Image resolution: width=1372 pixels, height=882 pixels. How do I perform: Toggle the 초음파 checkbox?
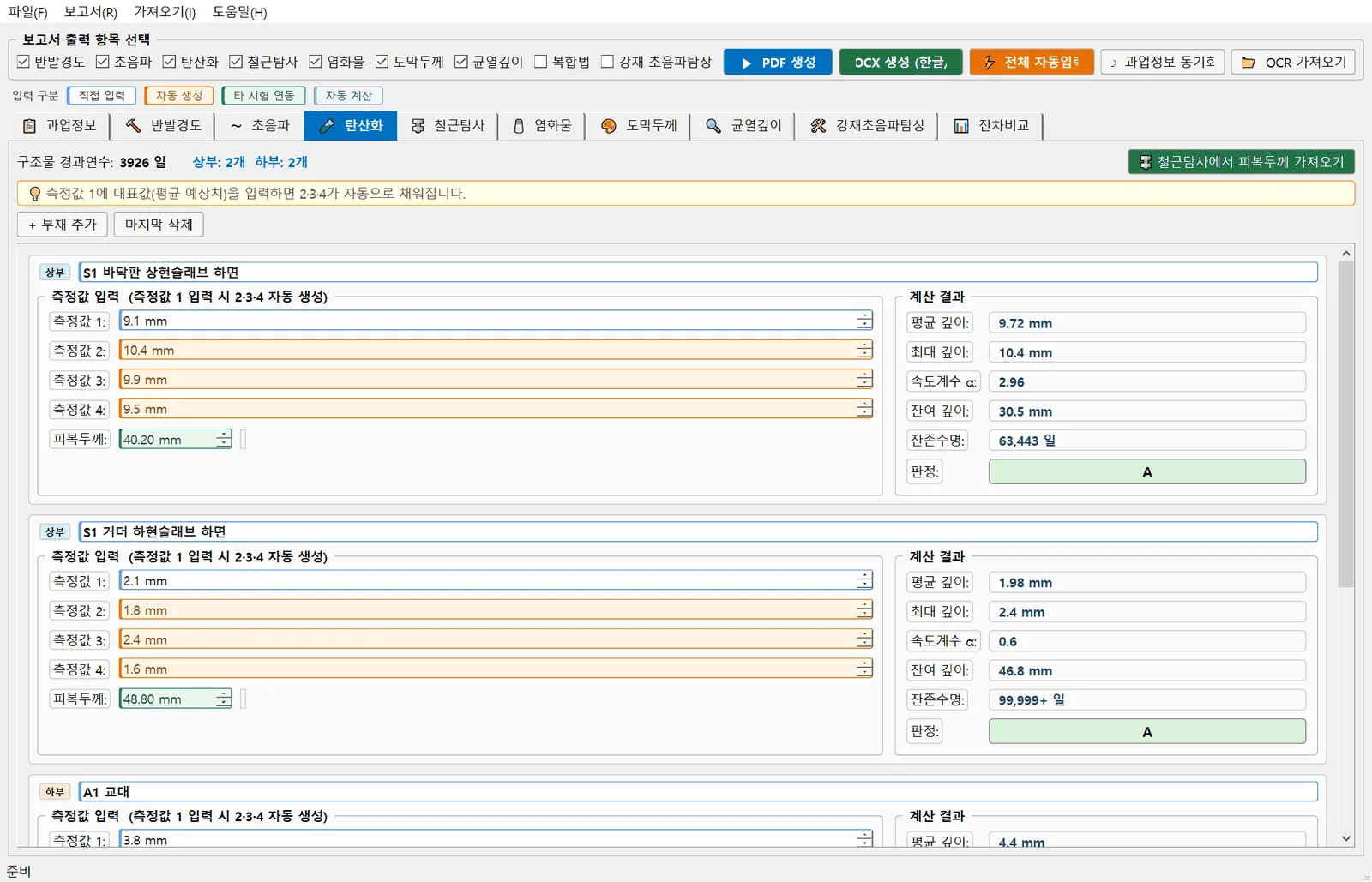point(103,62)
